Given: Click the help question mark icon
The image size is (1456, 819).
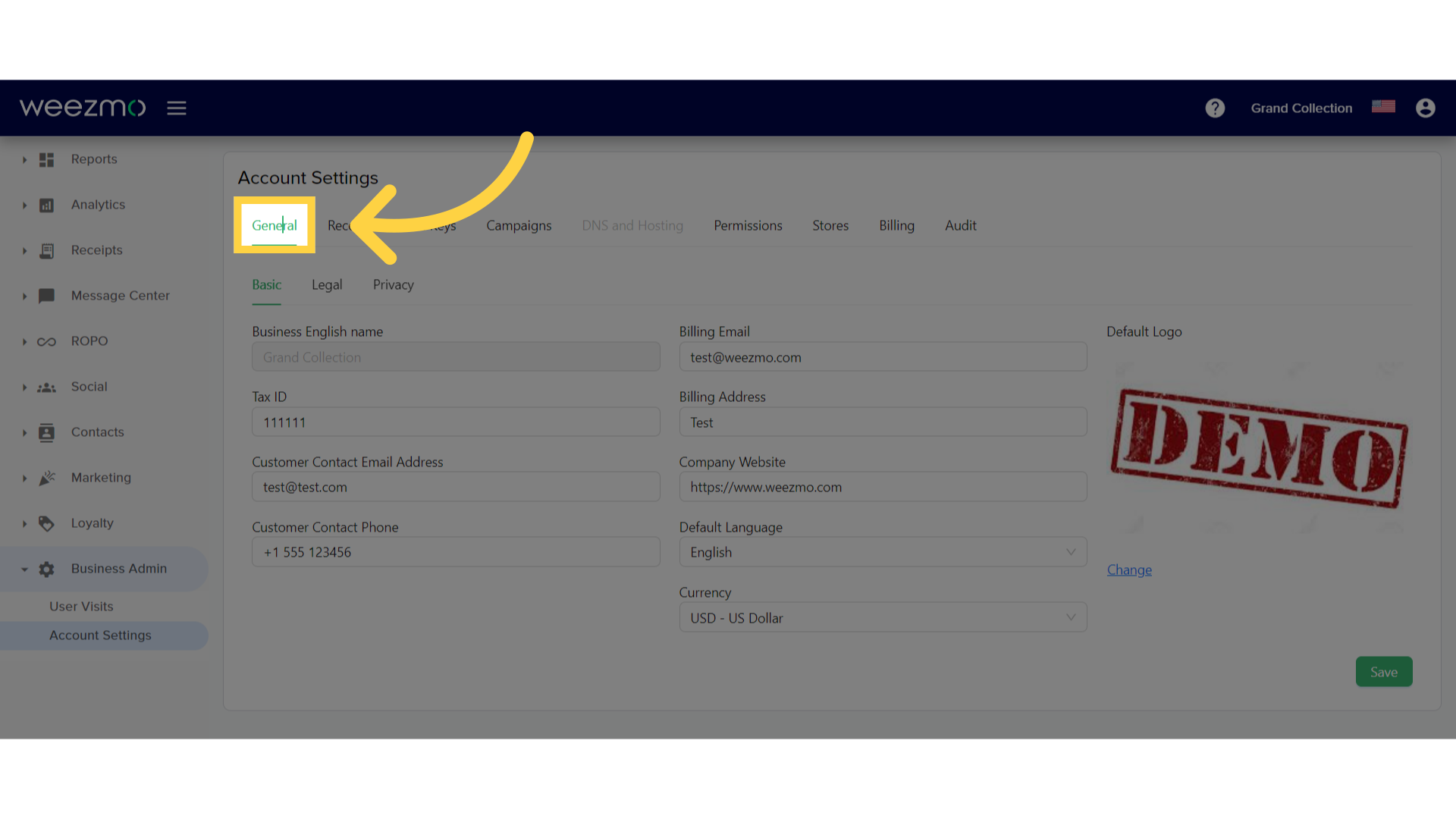Looking at the screenshot, I should click(x=1215, y=107).
